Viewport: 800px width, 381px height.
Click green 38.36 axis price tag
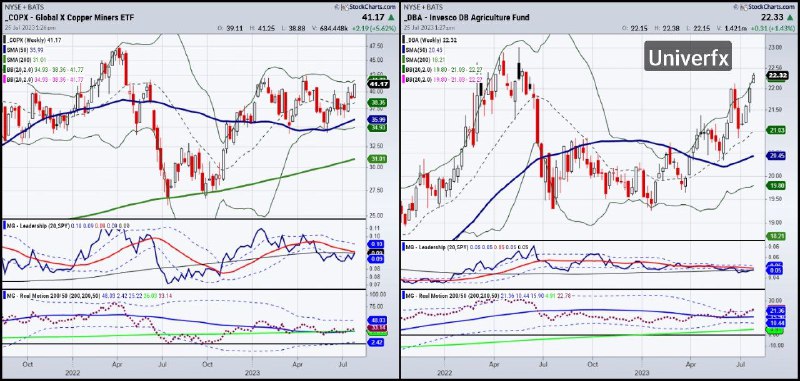pyautogui.click(x=376, y=103)
